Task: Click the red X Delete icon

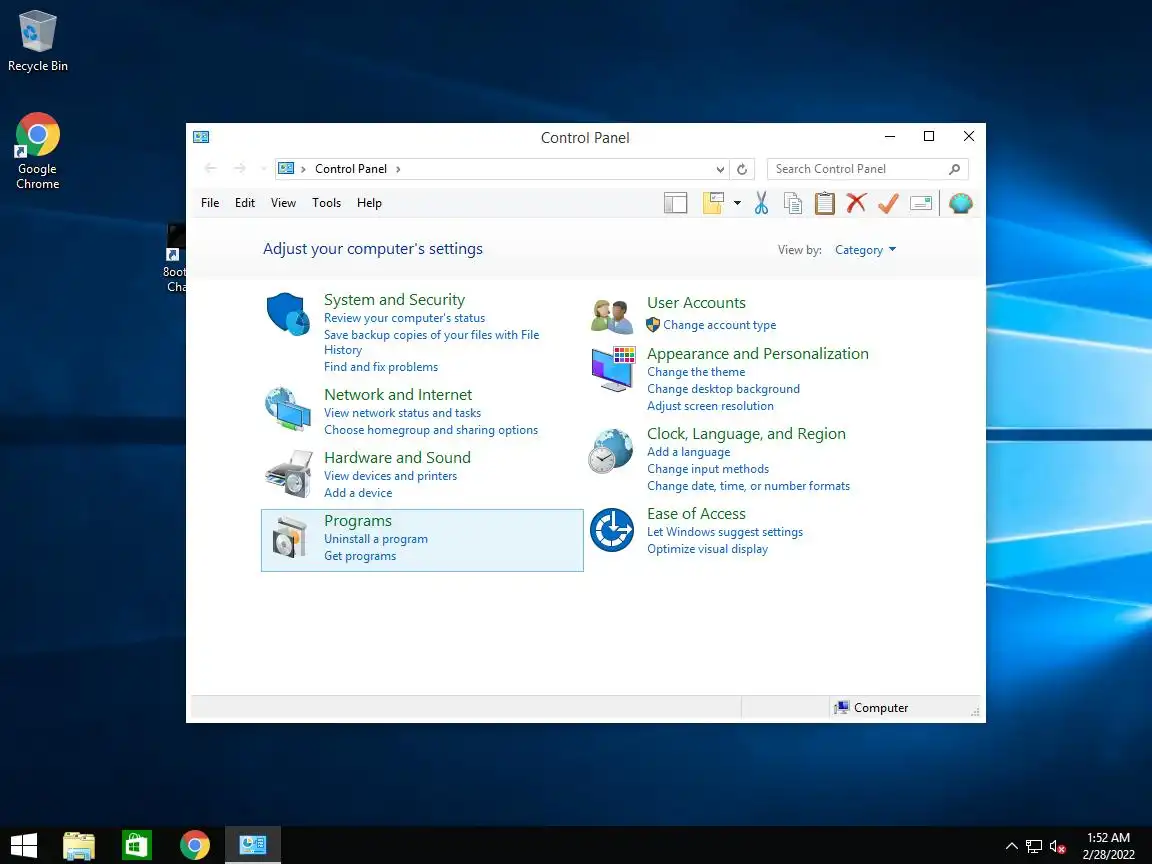Action: [x=856, y=203]
